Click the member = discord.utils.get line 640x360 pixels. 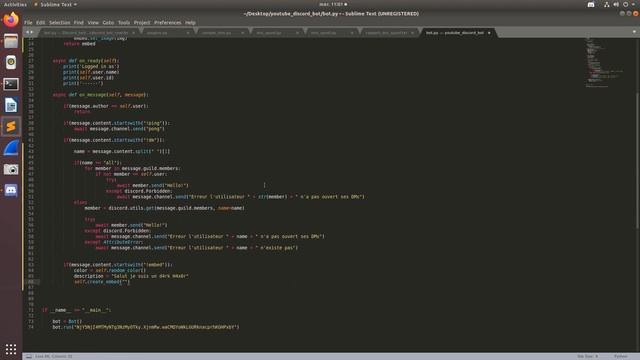click(164, 208)
